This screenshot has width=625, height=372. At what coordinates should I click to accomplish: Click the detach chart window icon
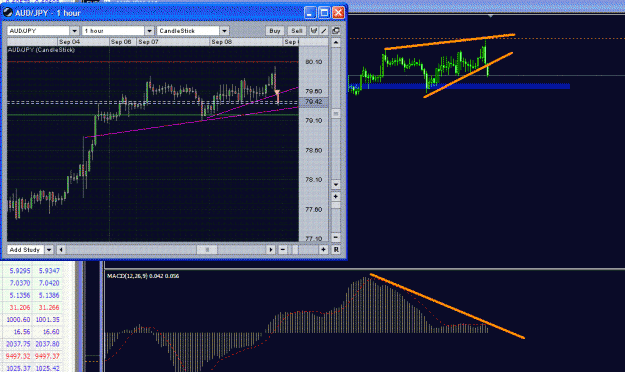pos(336,31)
